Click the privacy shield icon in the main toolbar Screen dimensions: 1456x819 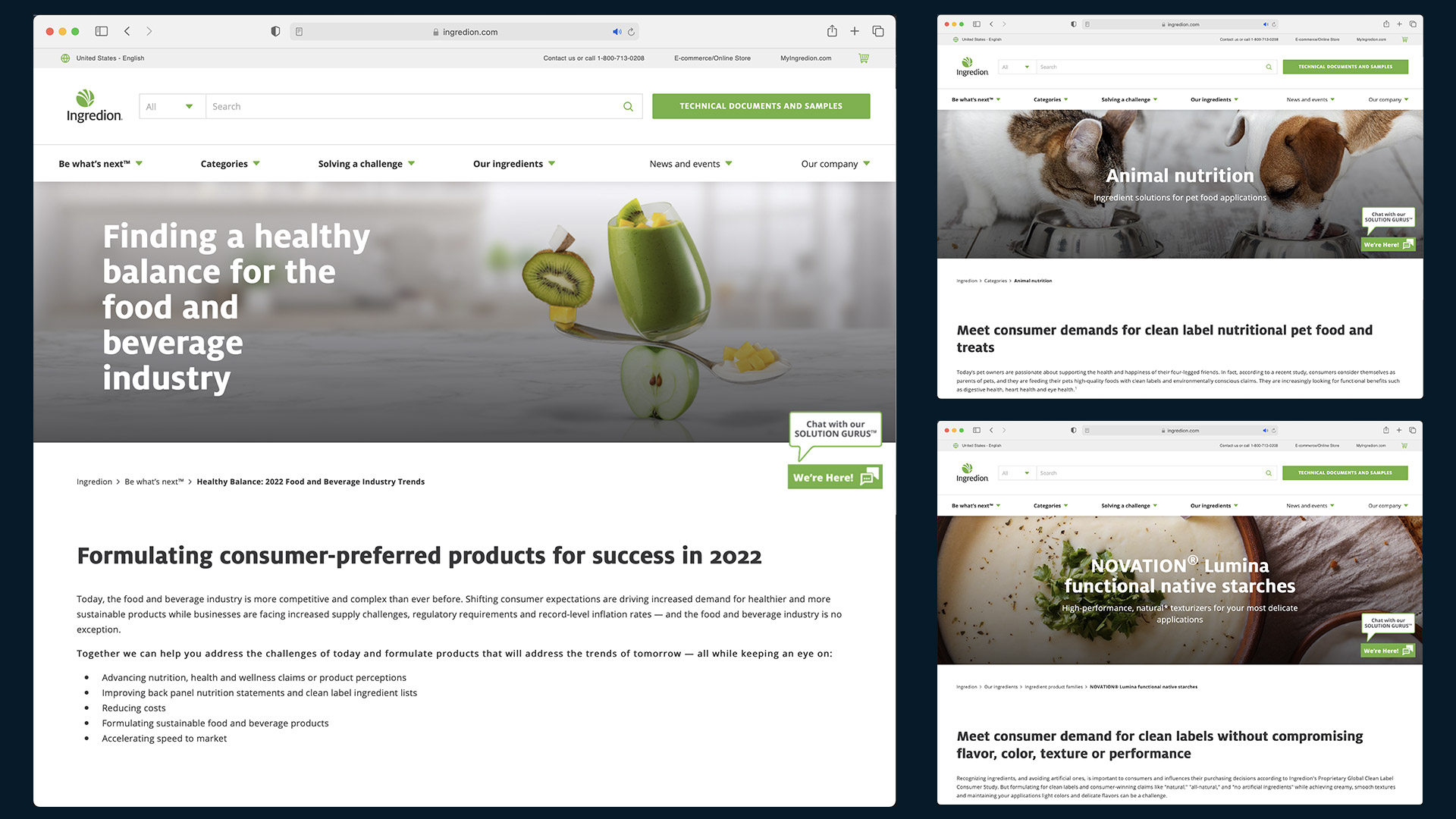pyautogui.click(x=275, y=31)
